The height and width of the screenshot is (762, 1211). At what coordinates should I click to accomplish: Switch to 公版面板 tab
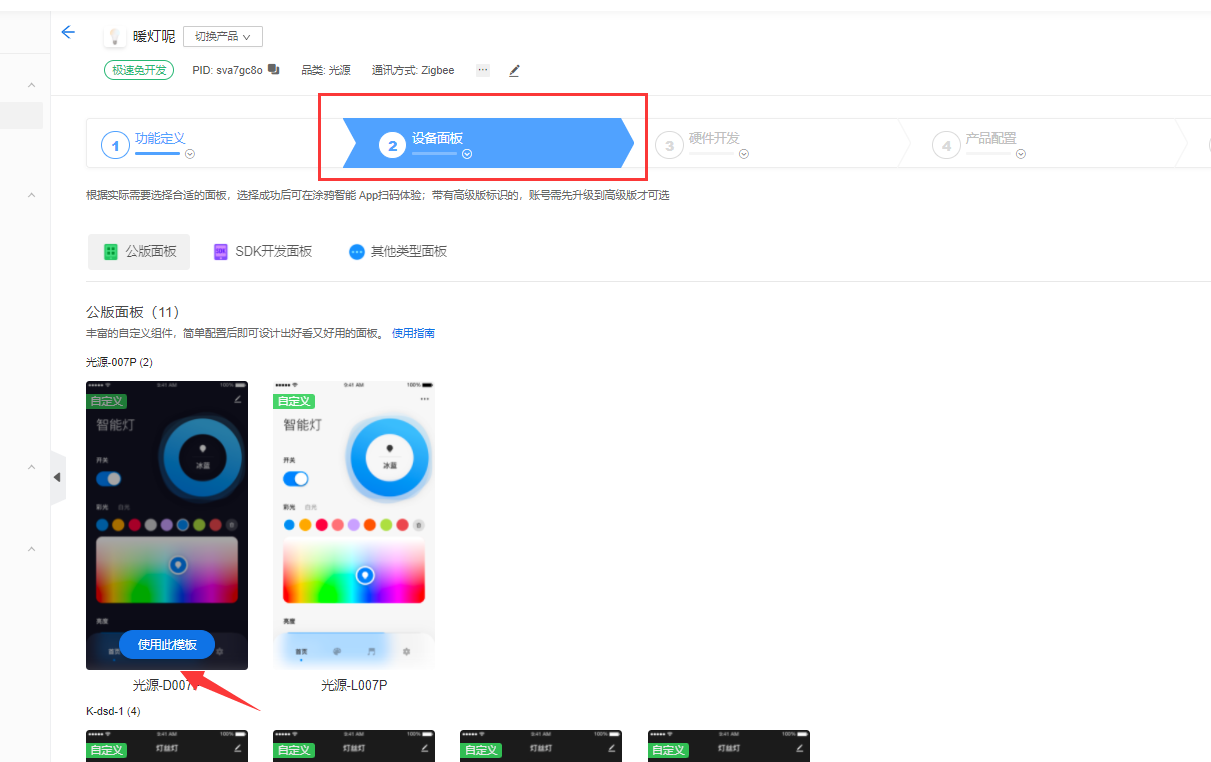[139, 252]
